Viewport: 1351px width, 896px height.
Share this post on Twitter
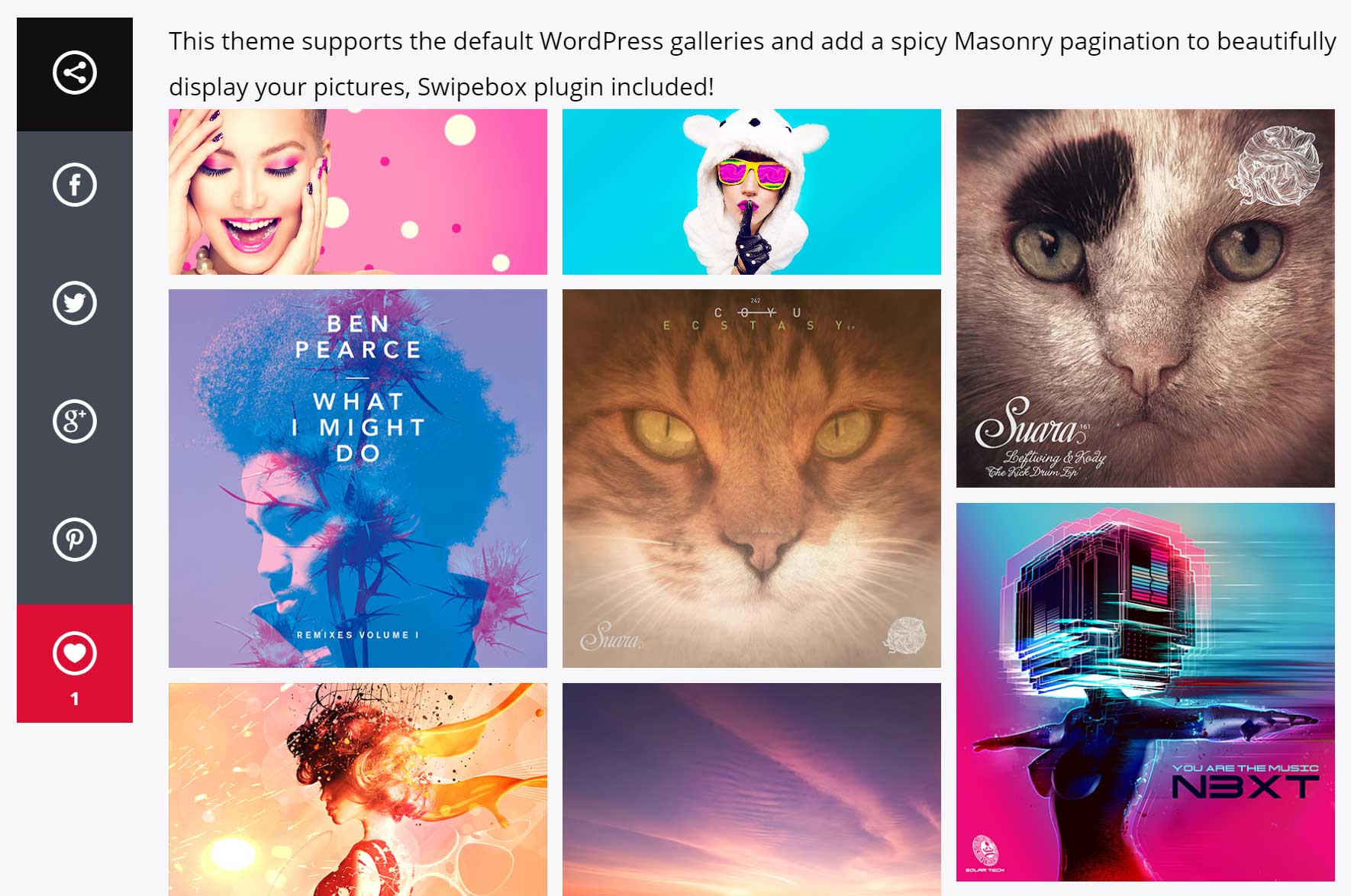tap(75, 303)
